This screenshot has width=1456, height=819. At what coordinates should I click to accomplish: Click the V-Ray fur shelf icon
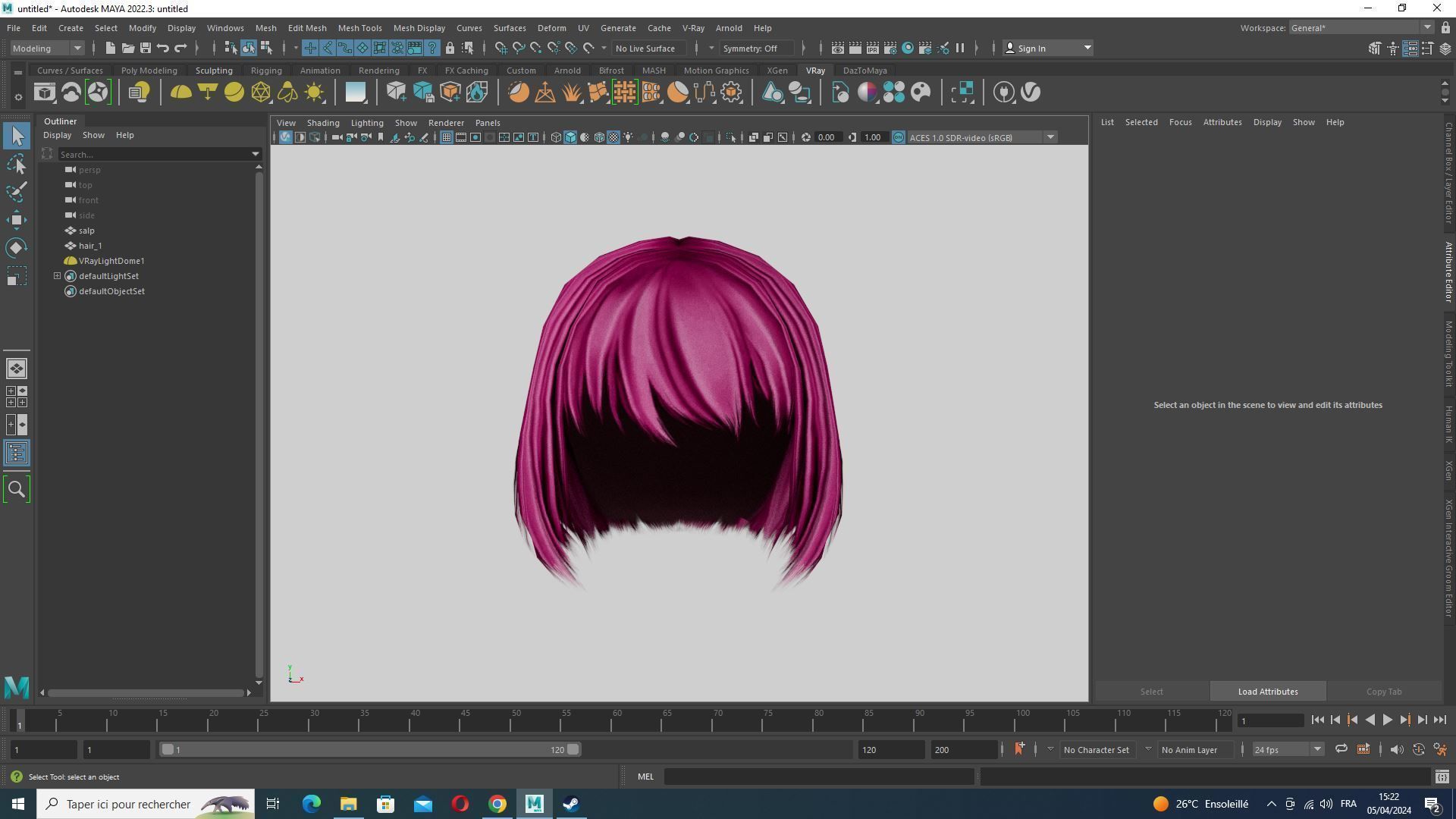(571, 93)
